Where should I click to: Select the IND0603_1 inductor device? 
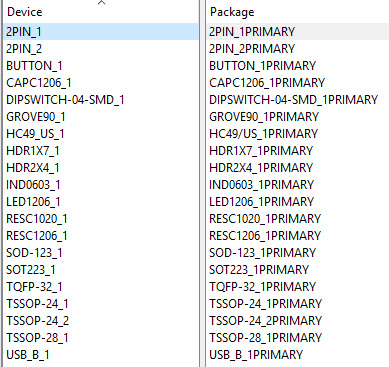click(101, 185)
